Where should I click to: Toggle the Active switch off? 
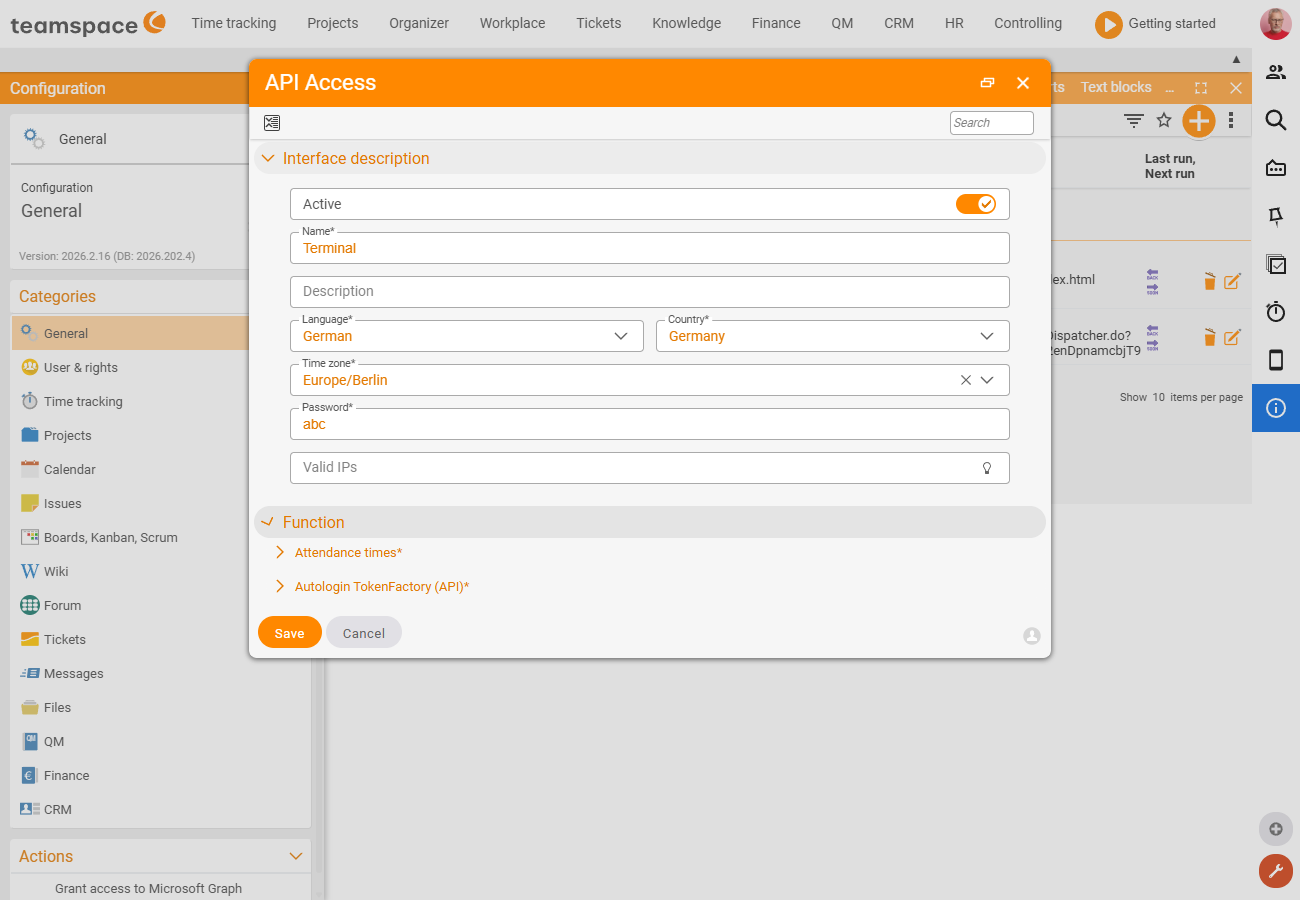click(x=976, y=204)
